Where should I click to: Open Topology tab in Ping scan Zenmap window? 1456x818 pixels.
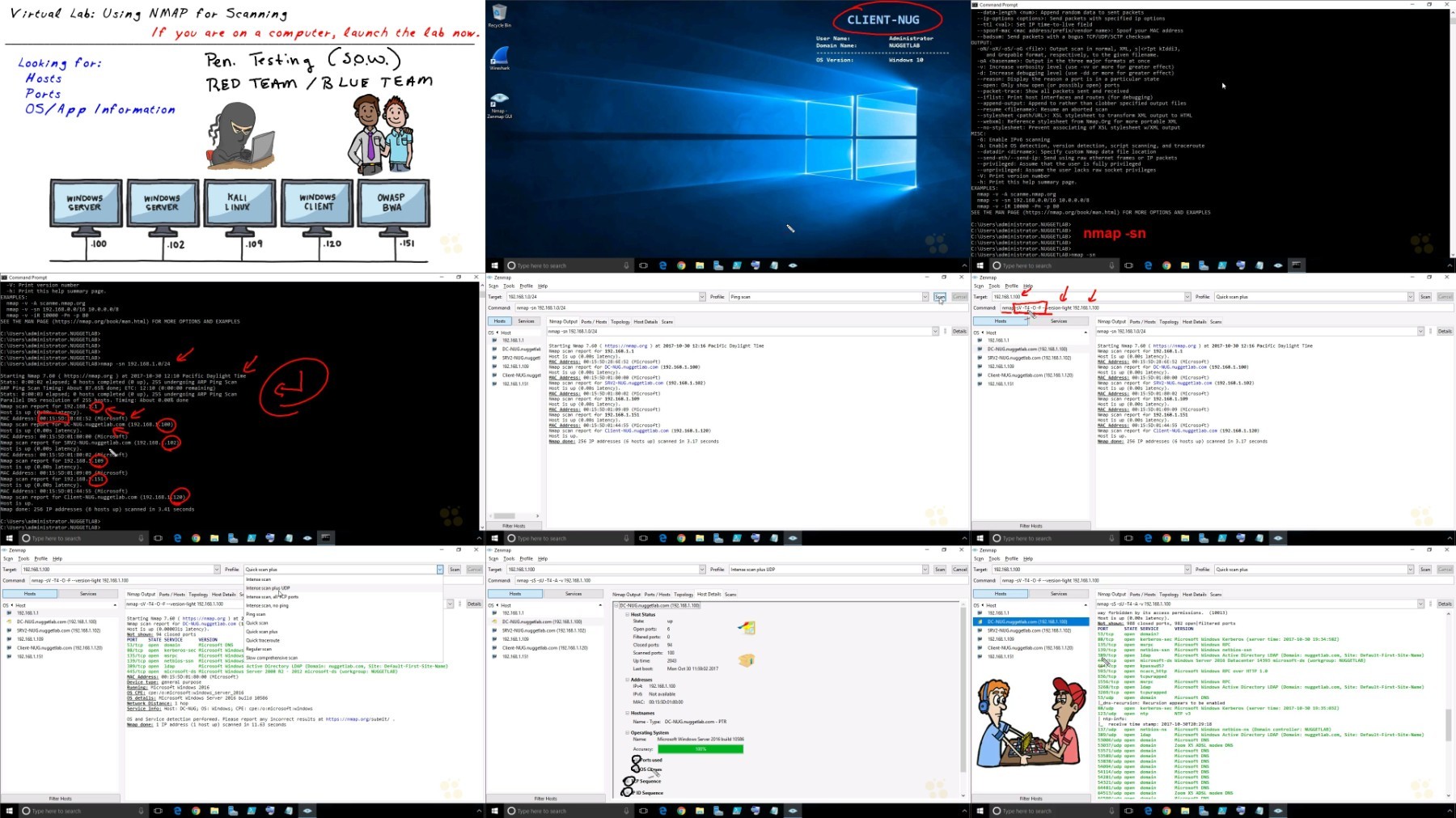620,321
